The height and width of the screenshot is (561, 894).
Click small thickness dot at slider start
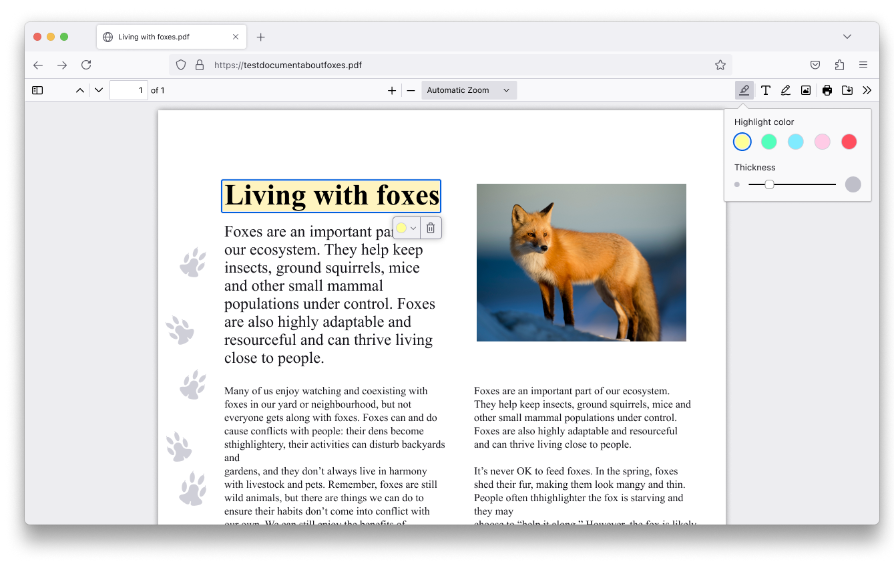pyautogui.click(x=737, y=184)
